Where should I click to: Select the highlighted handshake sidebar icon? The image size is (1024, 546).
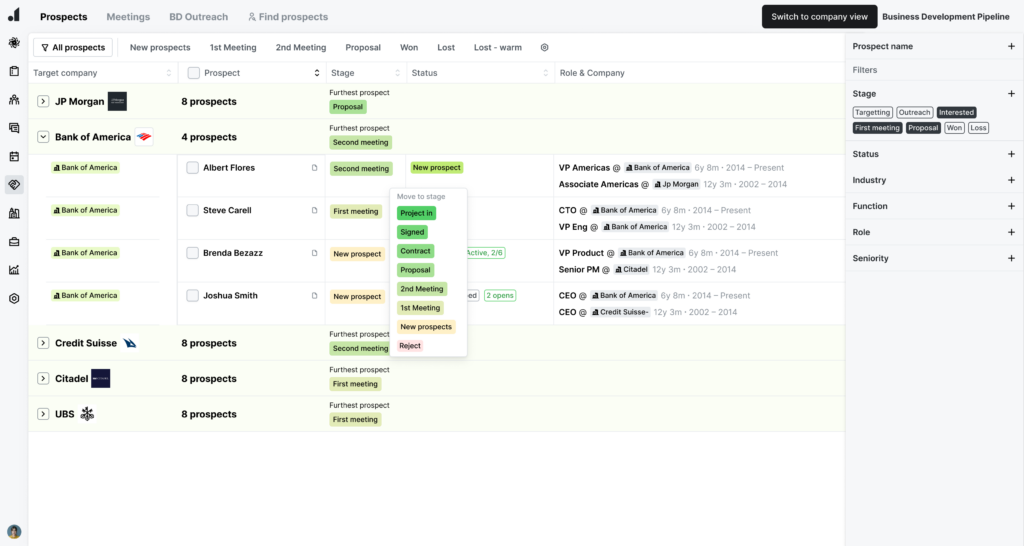click(14, 185)
